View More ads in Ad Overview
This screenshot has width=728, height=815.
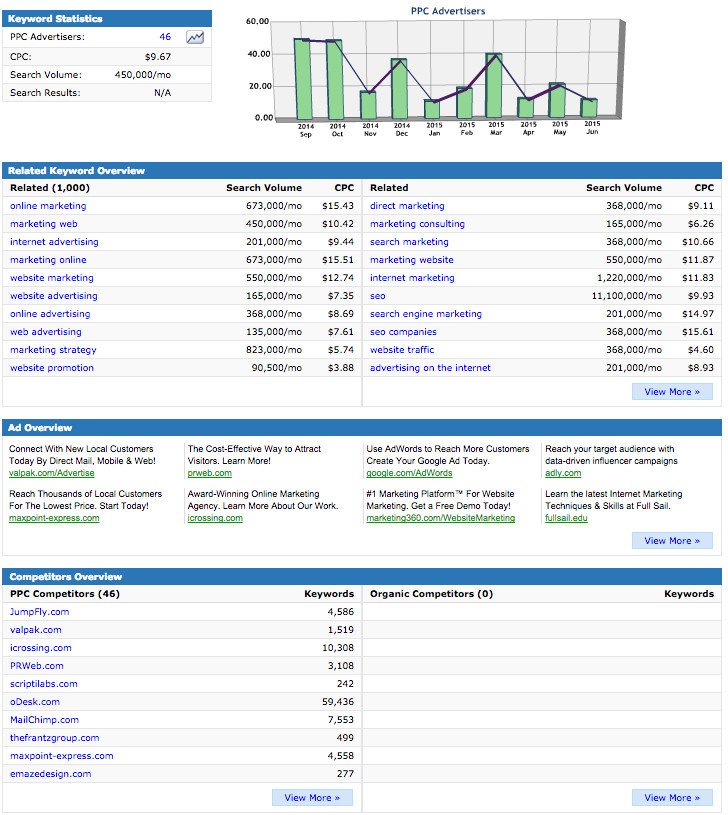coord(672,541)
